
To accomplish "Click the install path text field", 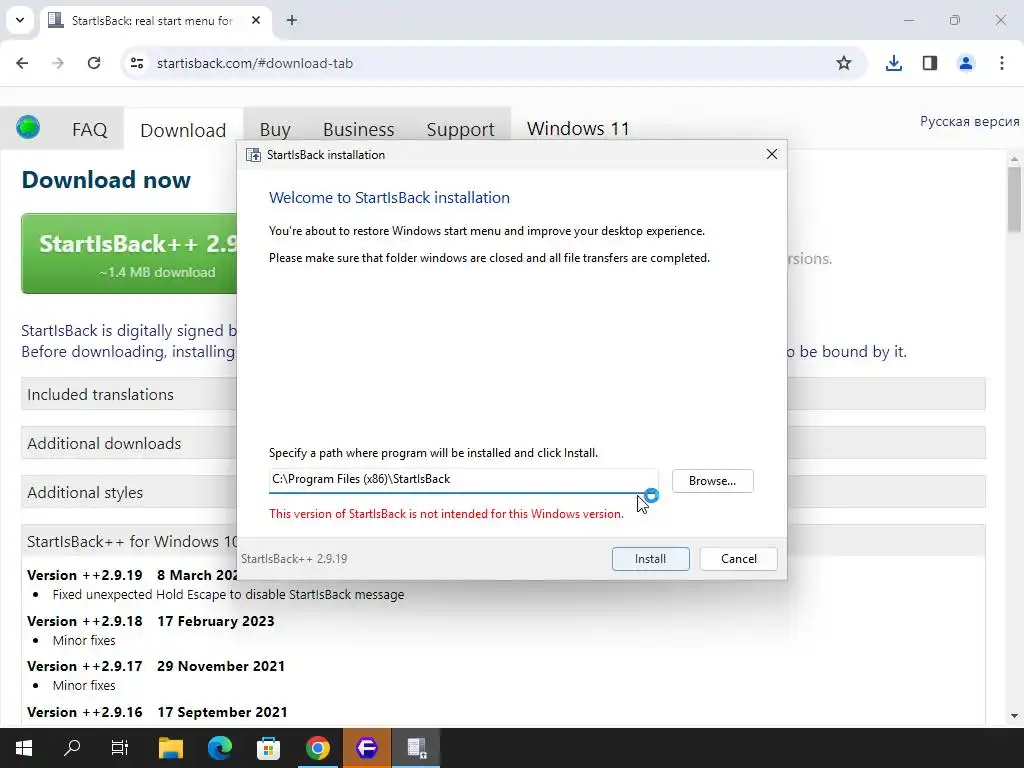I will [463, 479].
